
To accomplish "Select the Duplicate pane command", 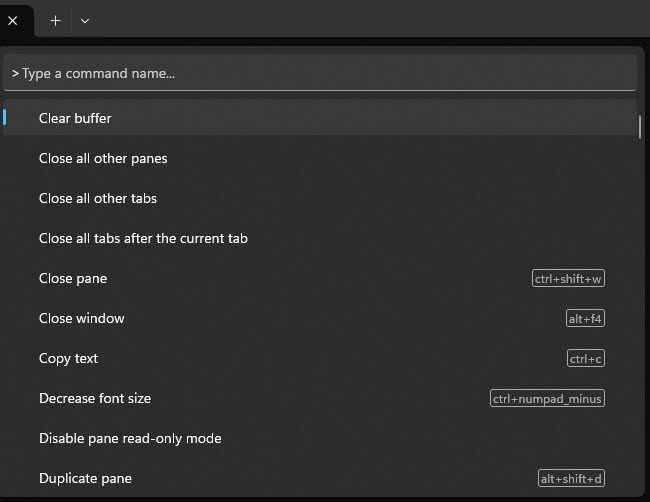I will [85, 478].
